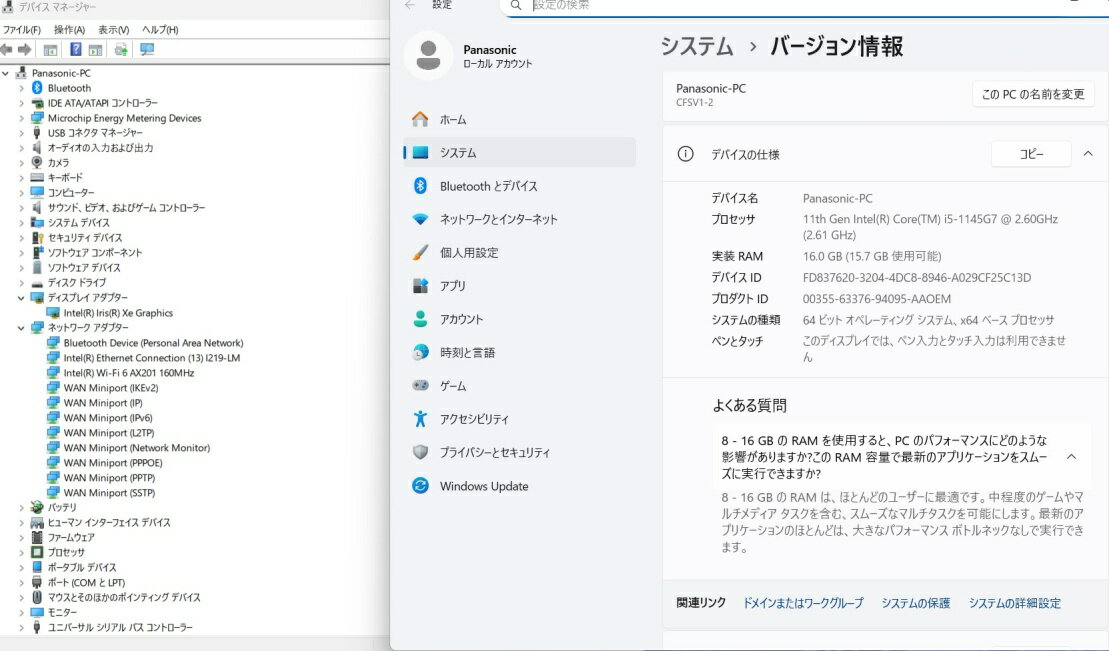Collapse the ネットワーク アダプター tree node
Screen dimensions: 1109x651
pos(21,328)
